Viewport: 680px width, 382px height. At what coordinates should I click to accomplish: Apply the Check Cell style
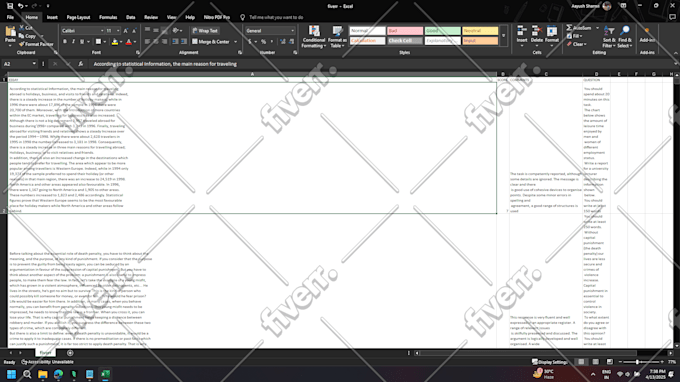point(405,41)
